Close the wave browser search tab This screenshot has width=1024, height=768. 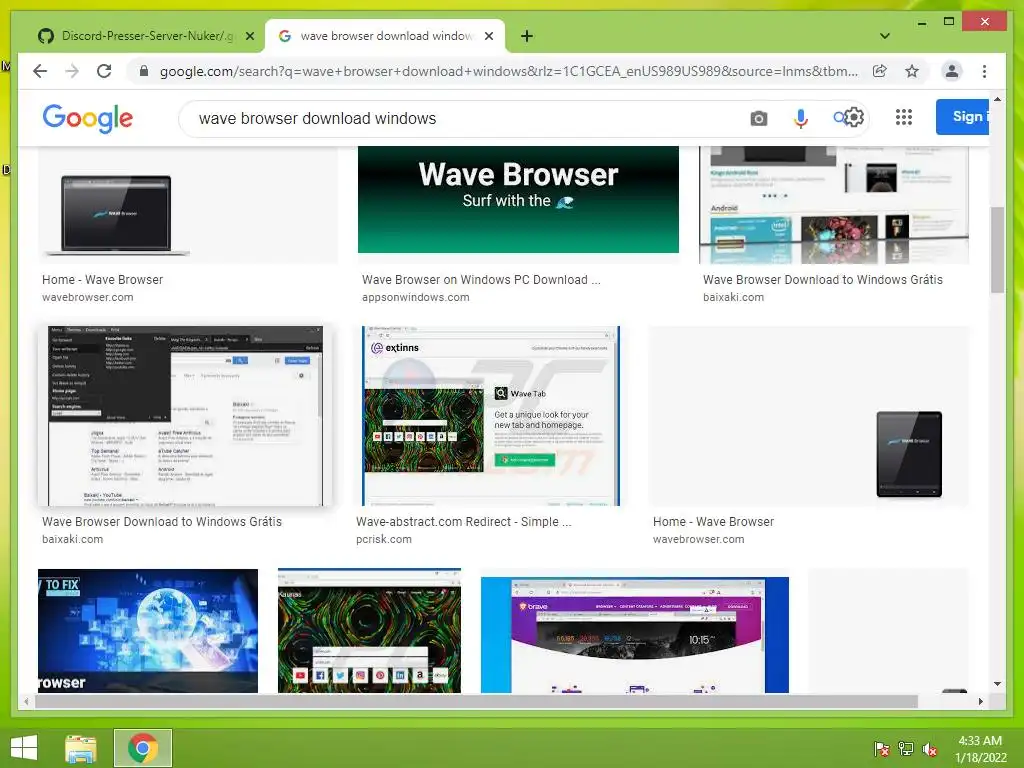[488, 36]
